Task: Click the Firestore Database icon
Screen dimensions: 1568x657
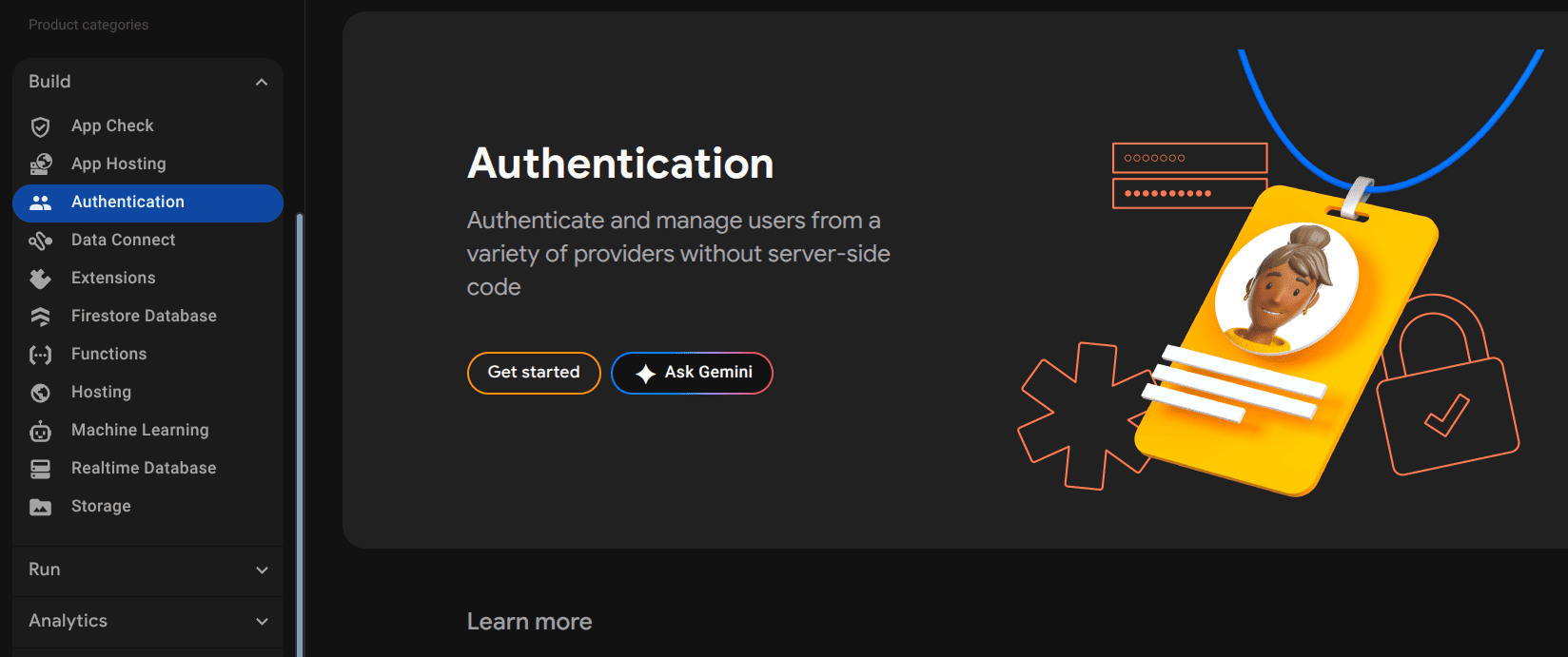Action: pyautogui.click(x=40, y=317)
